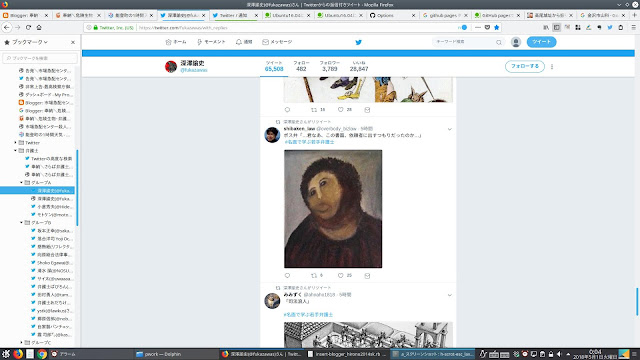Like the shibaken_law tweet

coord(340,276)
